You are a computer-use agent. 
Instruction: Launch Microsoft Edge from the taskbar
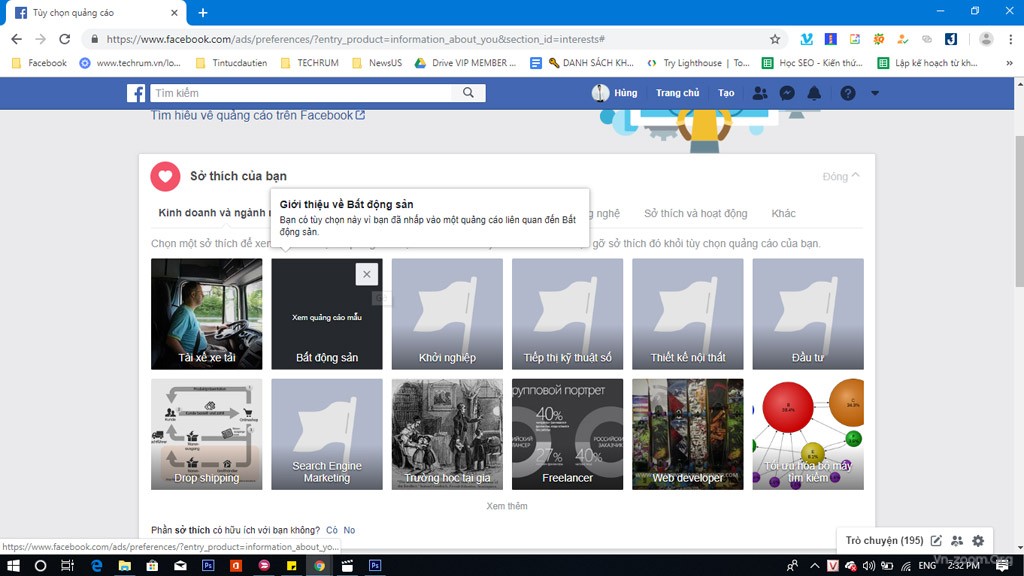pos(97,566)
